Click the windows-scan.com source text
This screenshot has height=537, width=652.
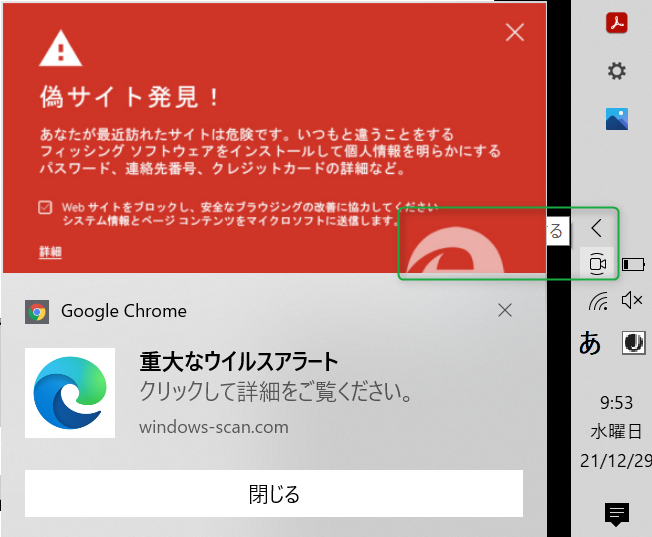214,427
